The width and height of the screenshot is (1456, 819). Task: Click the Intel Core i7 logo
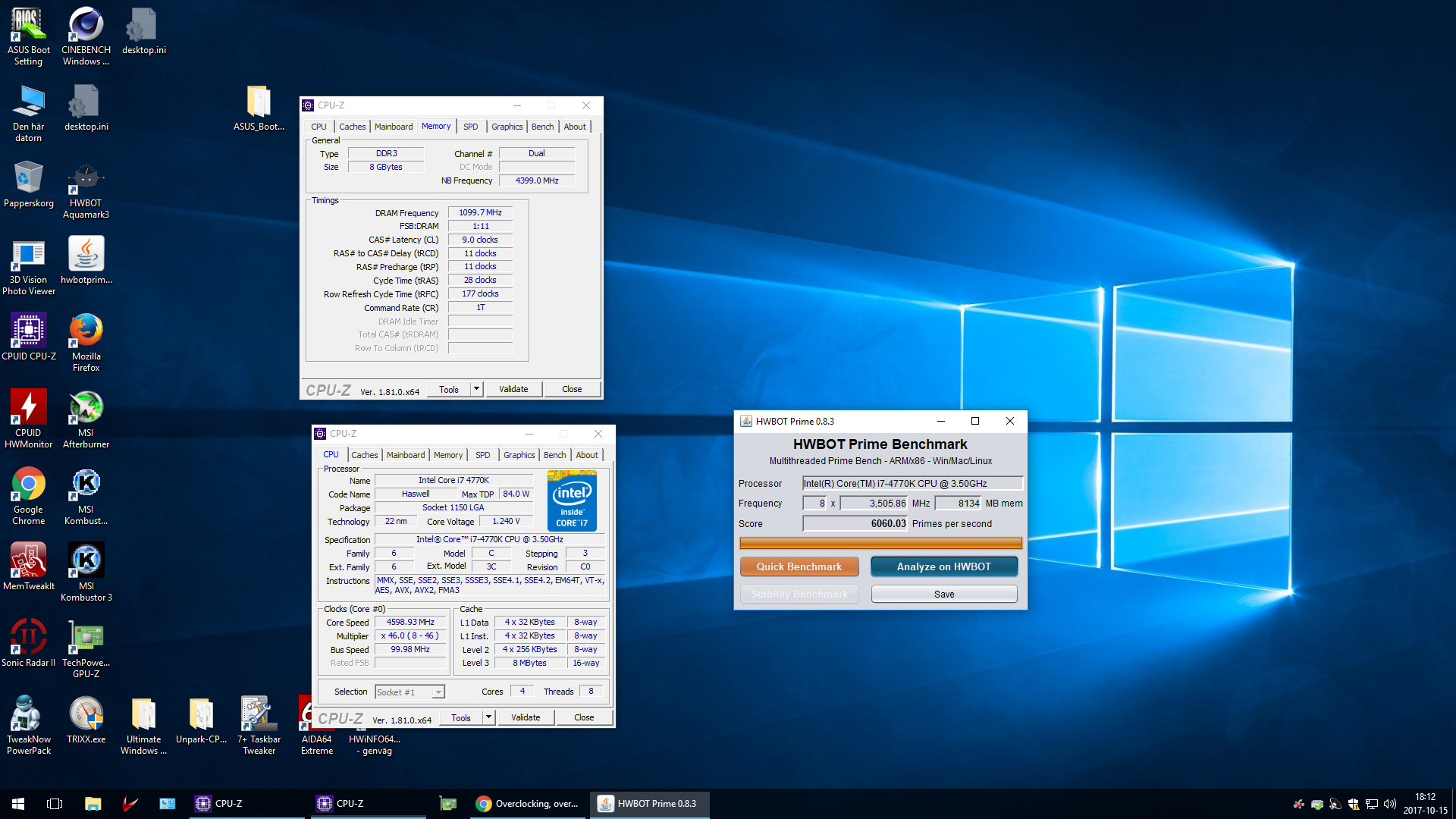572,500
